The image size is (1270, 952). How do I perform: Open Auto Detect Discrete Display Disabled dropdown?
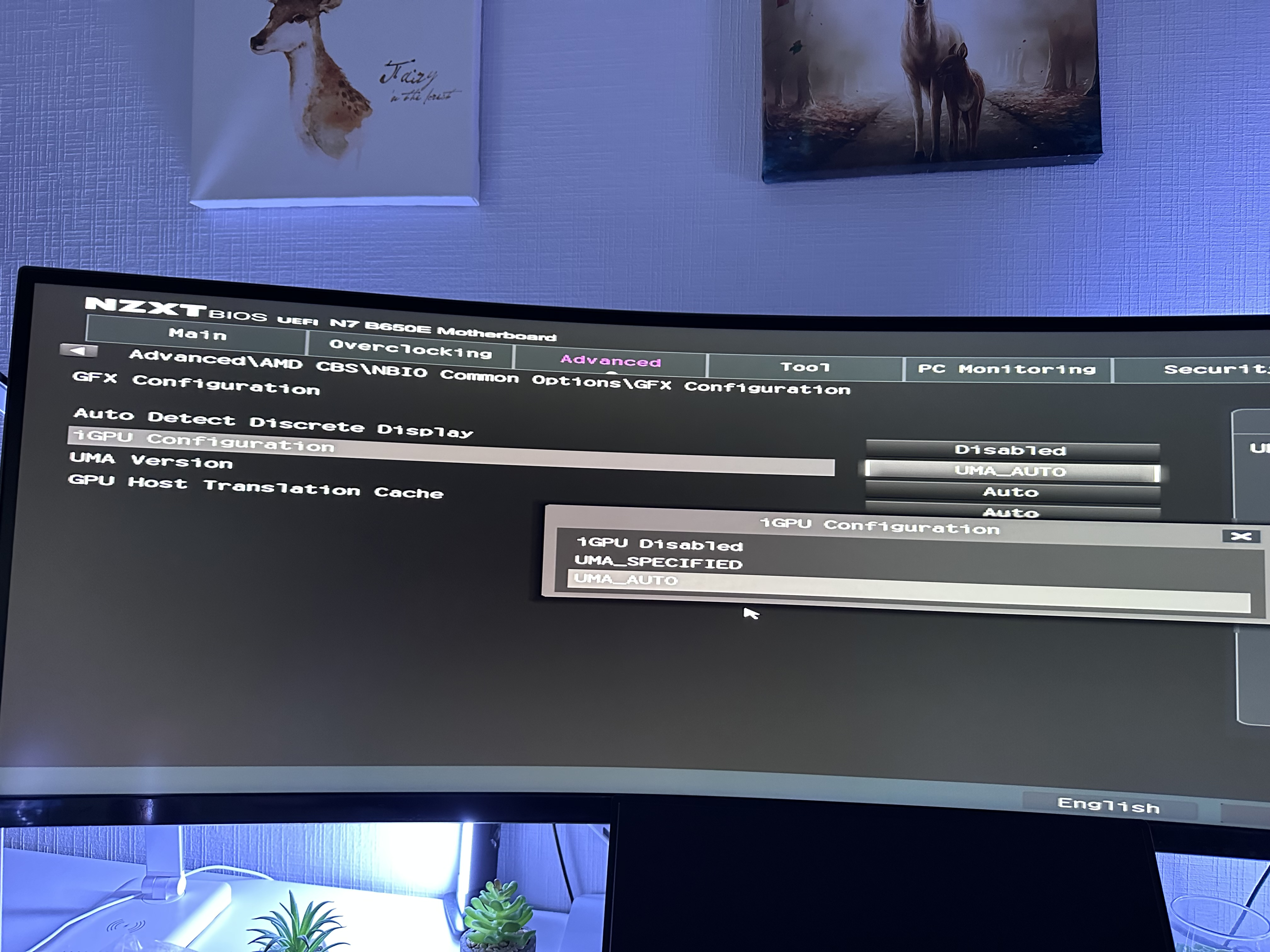(1010, 450)
